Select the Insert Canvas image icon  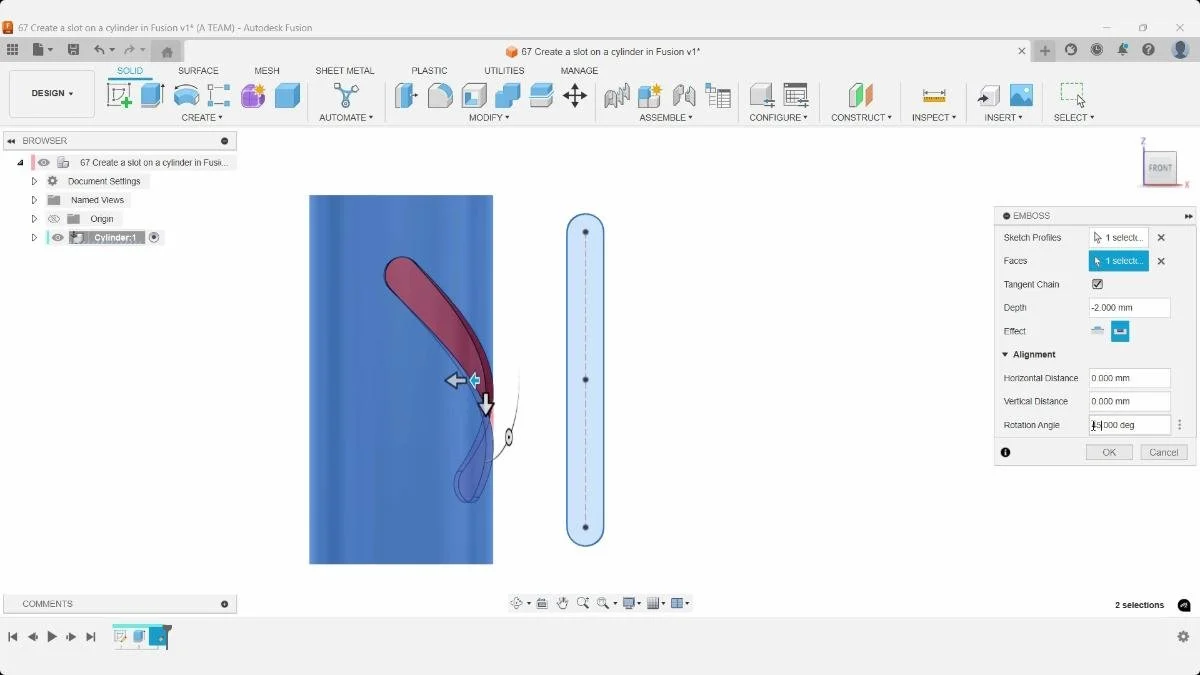1021,95
